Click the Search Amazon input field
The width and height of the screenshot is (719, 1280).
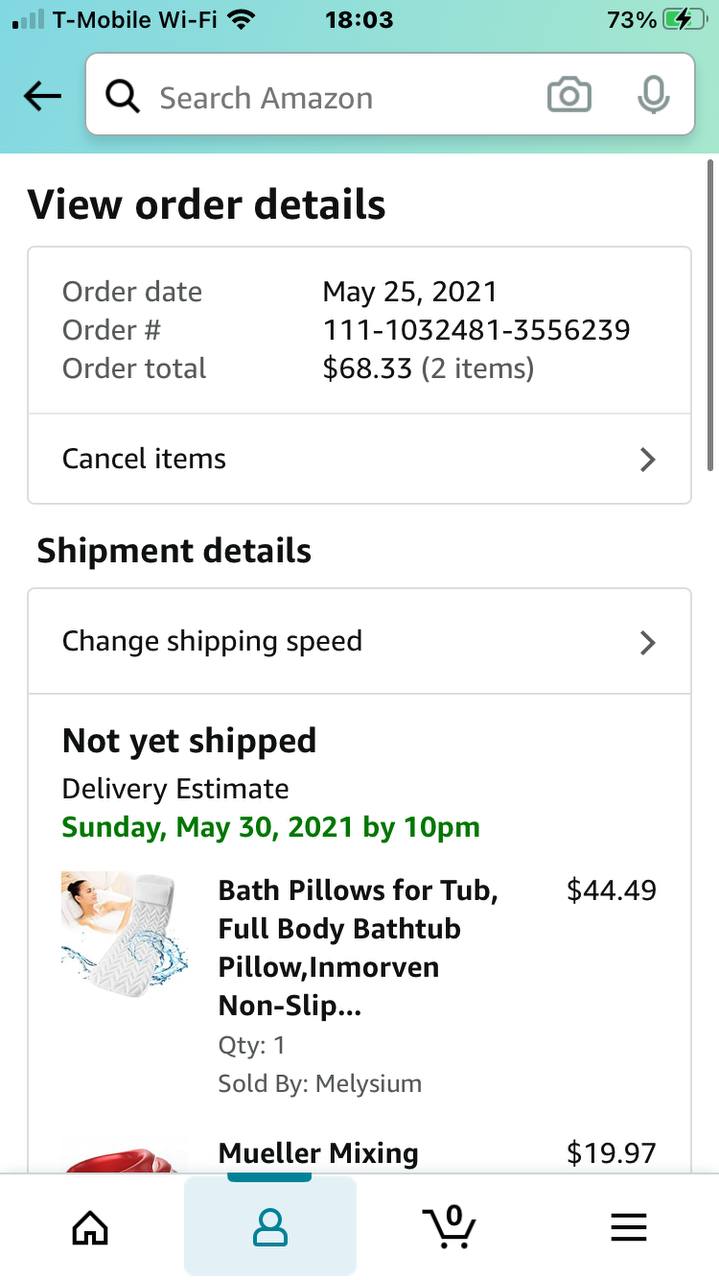pos(330,97)
